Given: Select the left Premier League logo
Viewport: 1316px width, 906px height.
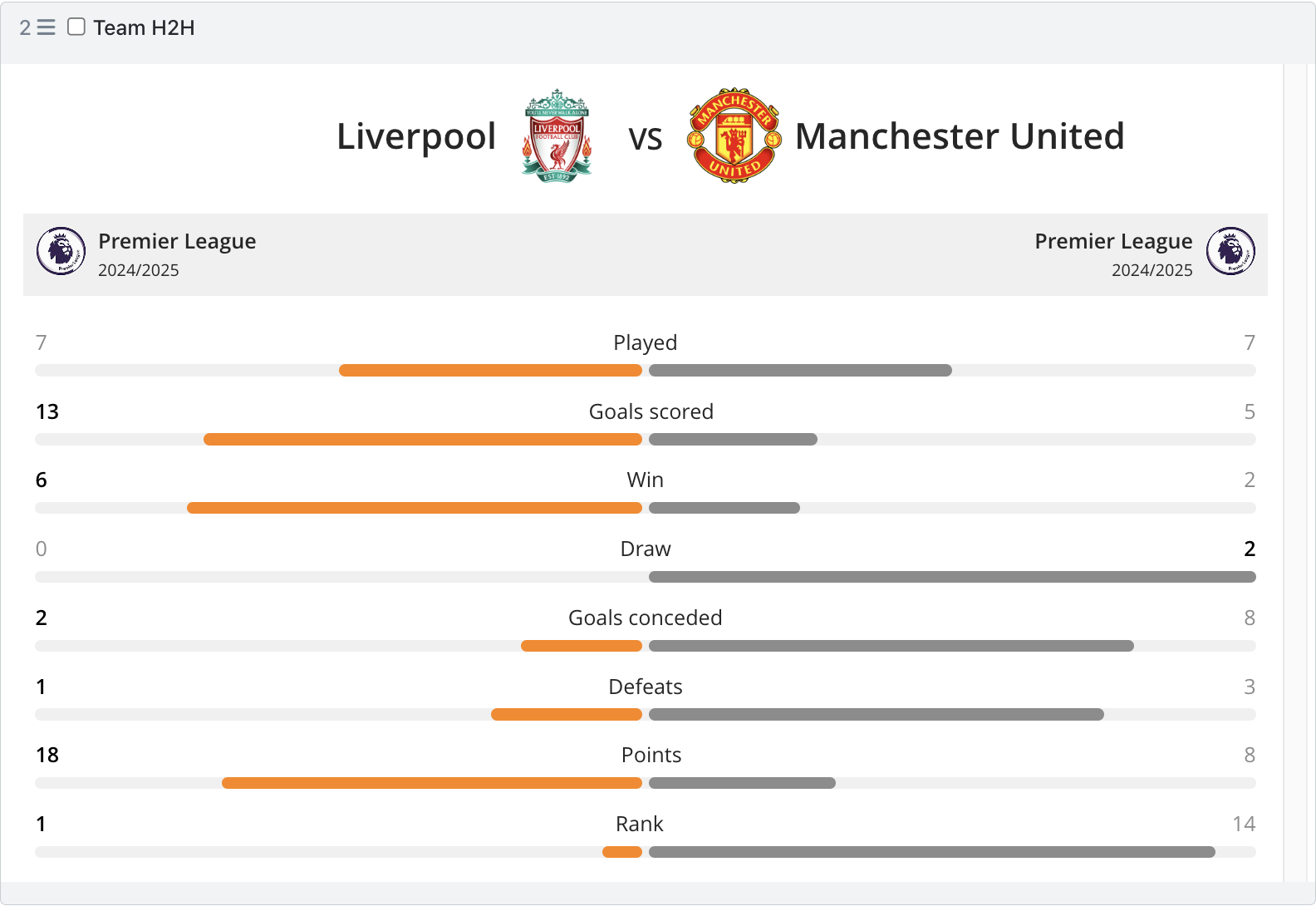Looking at the screenshot, I should 61,251.
